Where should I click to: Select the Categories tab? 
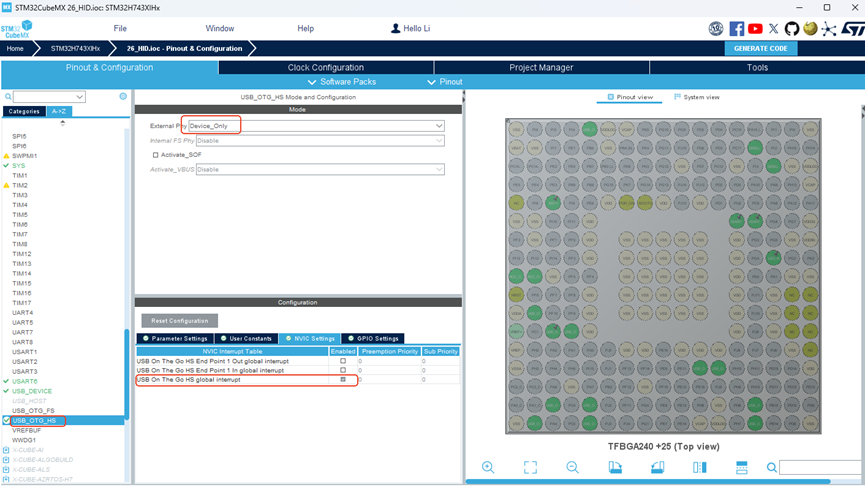(x=24, y=111)
